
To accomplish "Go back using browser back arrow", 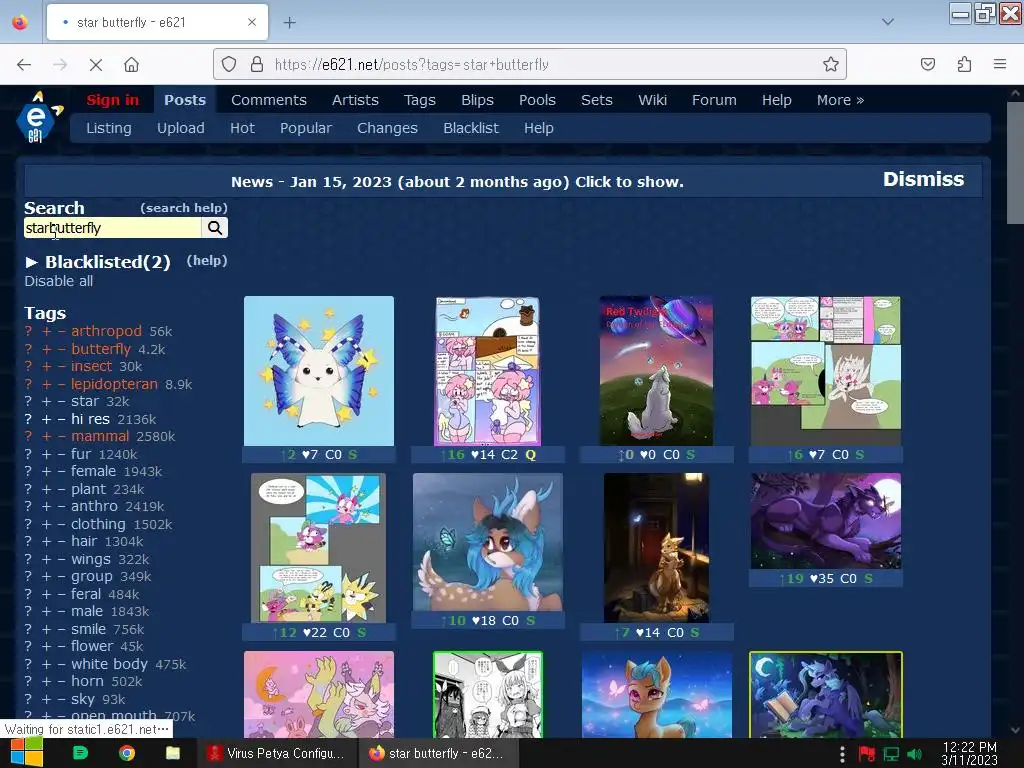I will click(x=24, y=65).
